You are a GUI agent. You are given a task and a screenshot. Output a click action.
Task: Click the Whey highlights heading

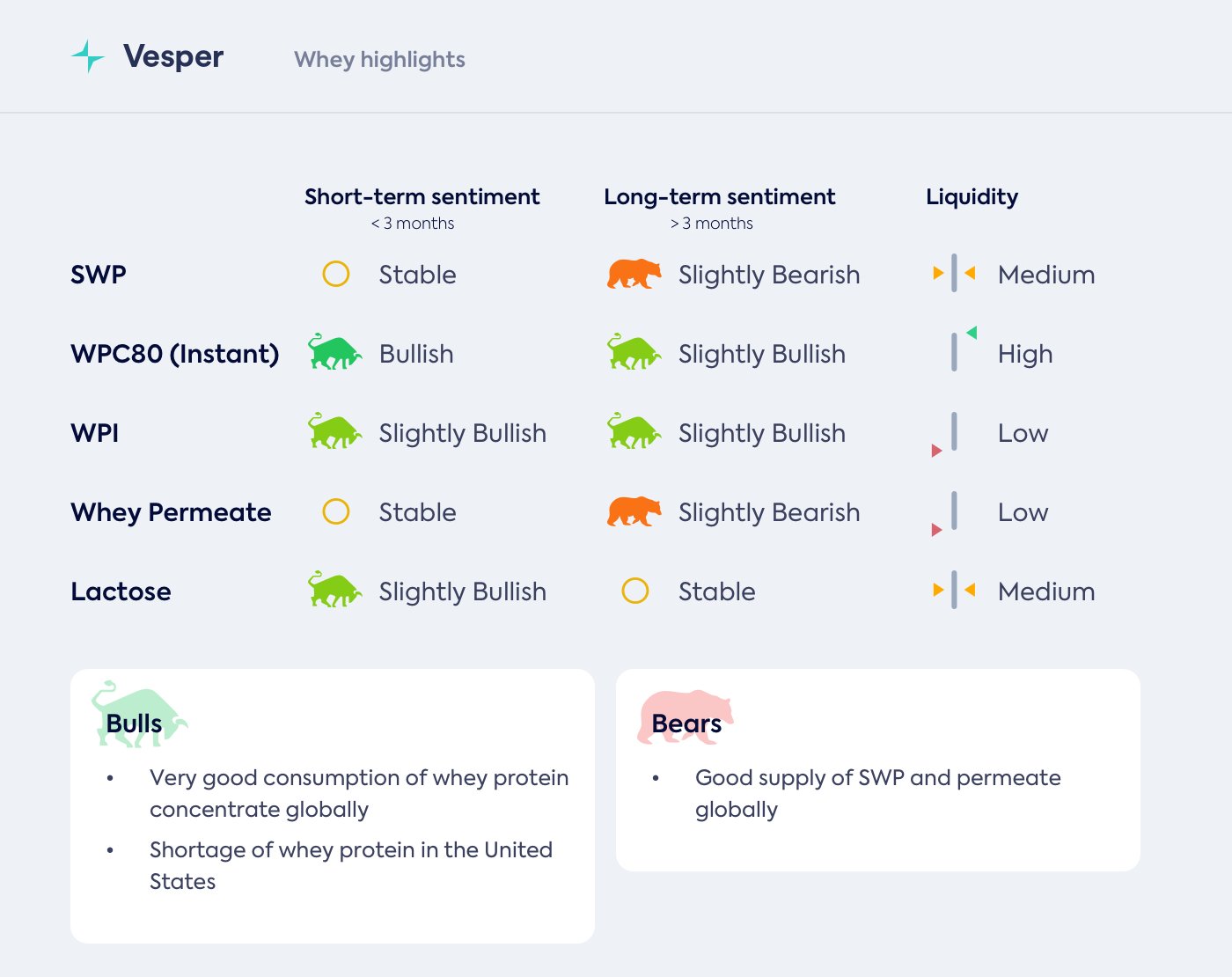[x=379, y=60]
